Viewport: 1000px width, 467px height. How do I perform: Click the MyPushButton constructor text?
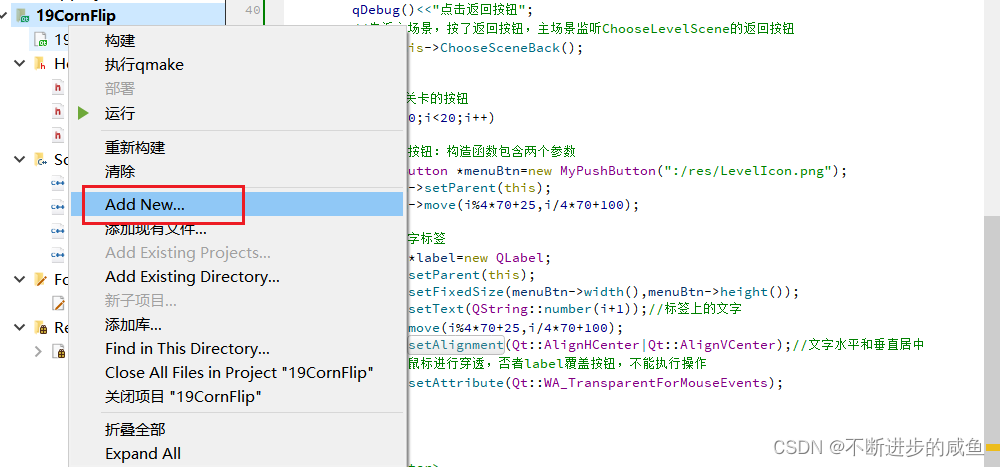click(x=608, y=171)
